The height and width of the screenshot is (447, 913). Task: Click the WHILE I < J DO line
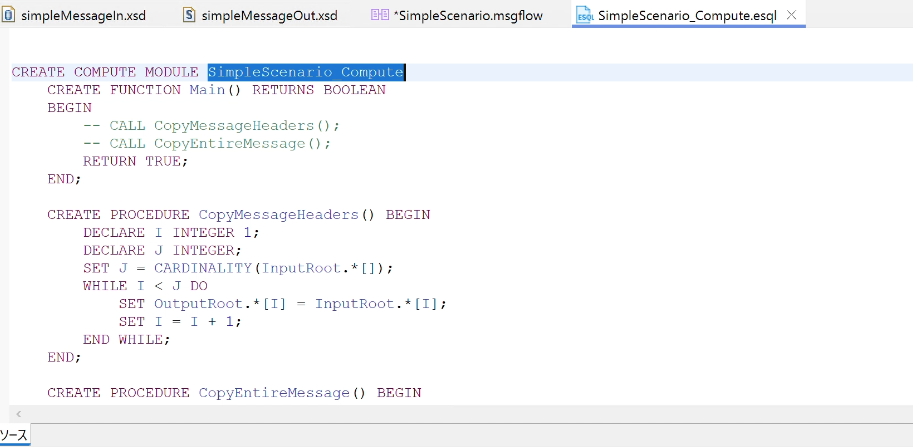[145, 286]
